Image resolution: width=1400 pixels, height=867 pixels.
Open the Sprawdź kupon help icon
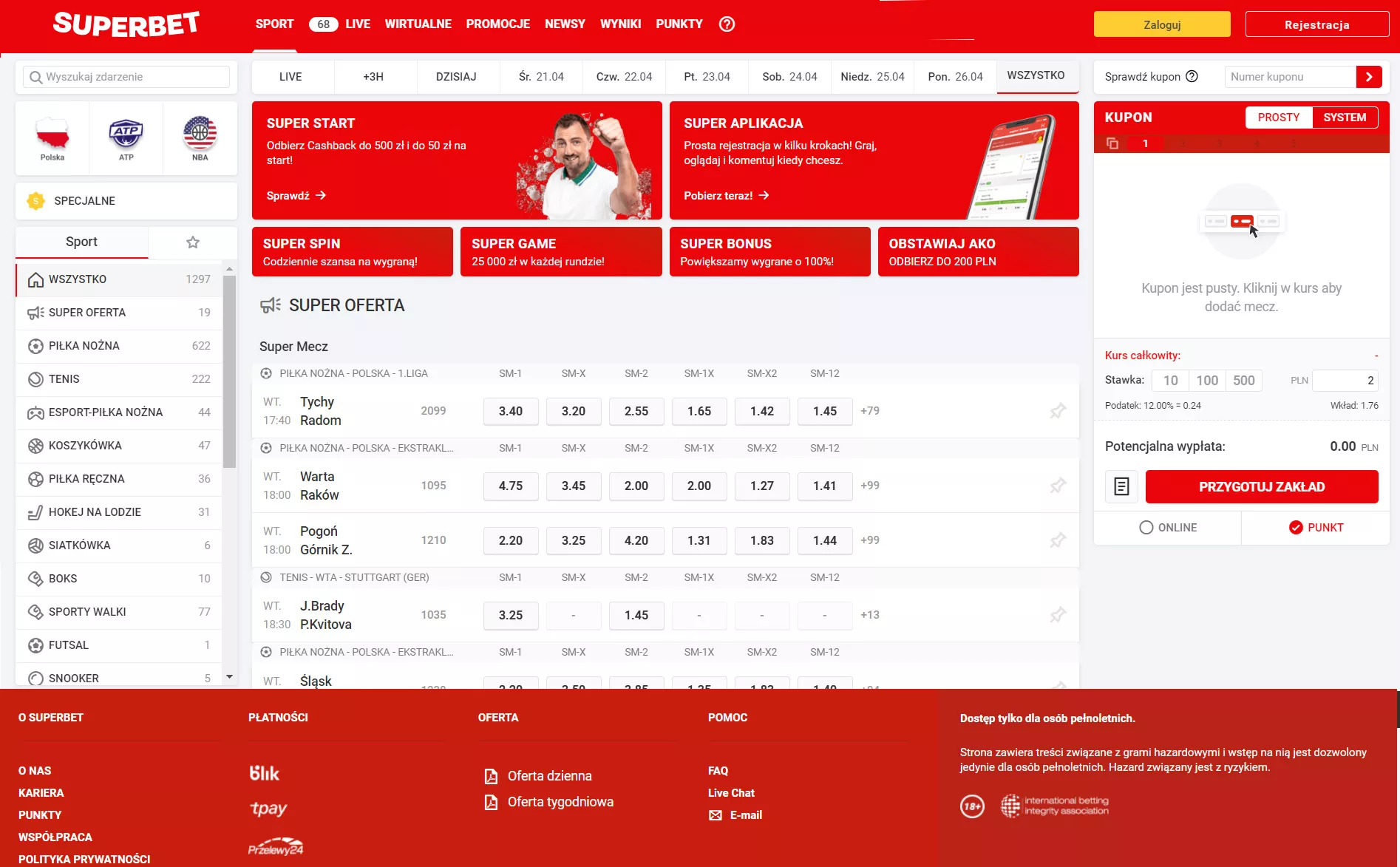1192,77
